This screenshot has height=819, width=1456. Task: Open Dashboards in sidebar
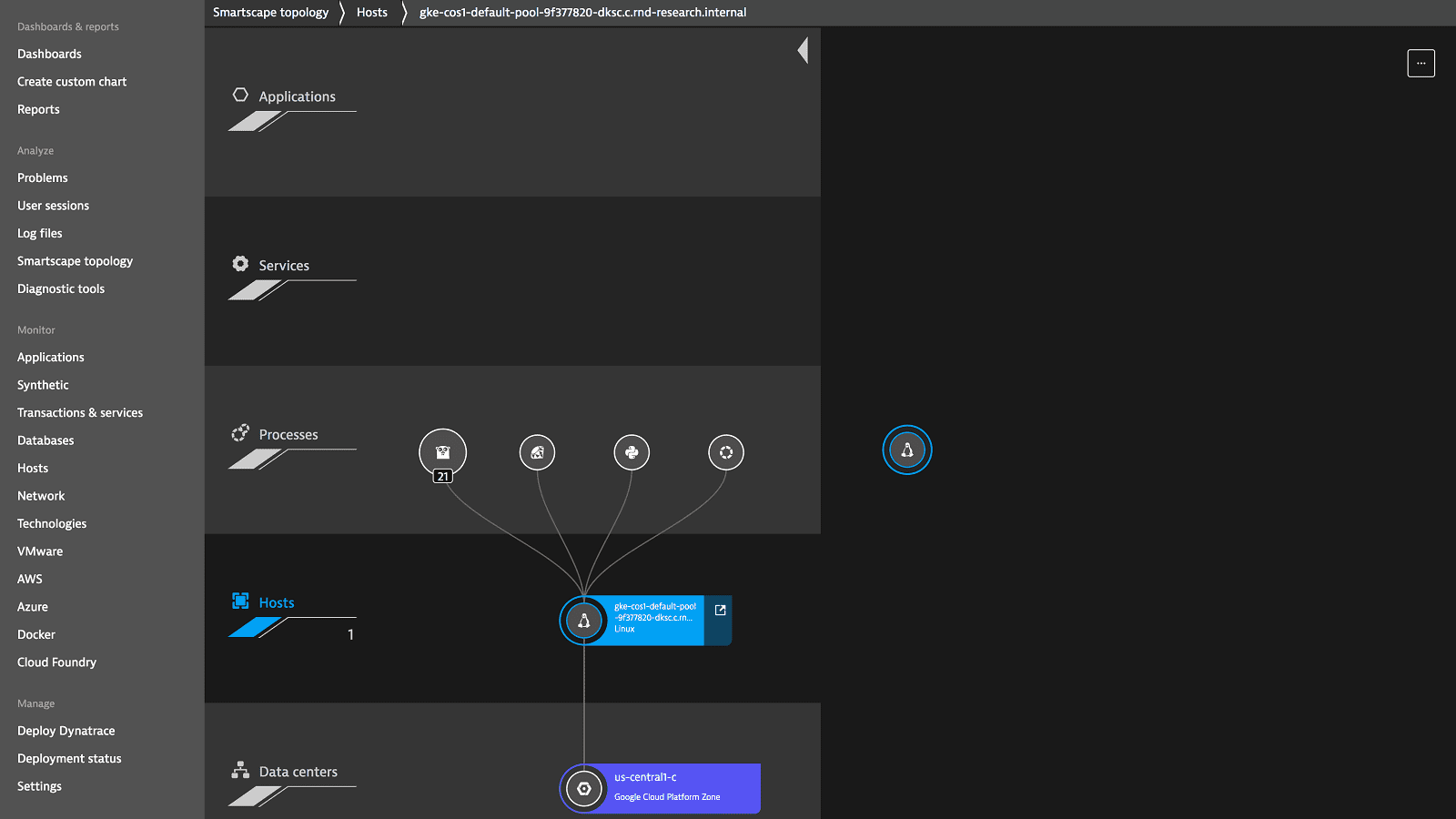pyautogui.click(x=49, y=55)
